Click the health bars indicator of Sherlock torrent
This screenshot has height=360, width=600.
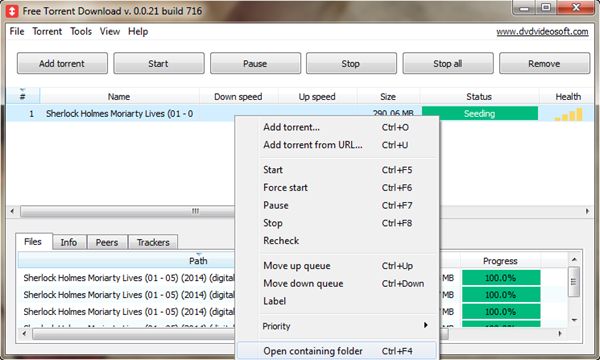(x=569, y=114)
